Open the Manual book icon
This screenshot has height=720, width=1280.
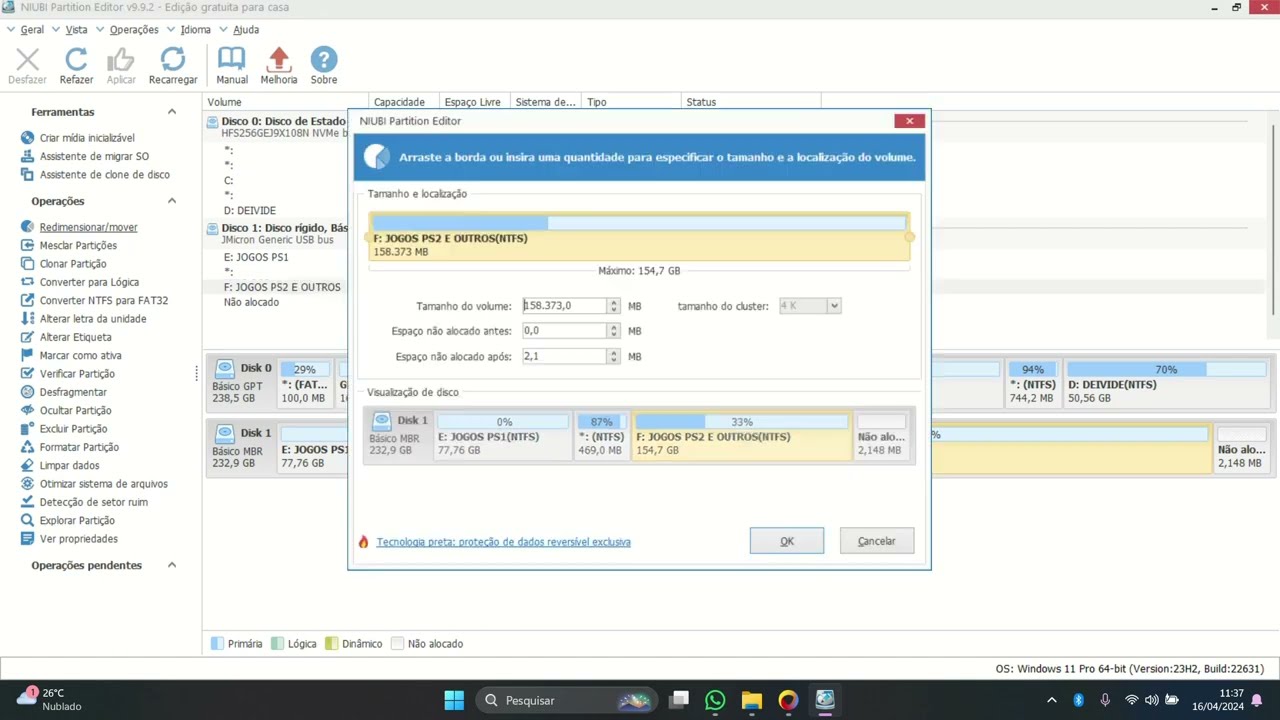[x=232, y=60]
